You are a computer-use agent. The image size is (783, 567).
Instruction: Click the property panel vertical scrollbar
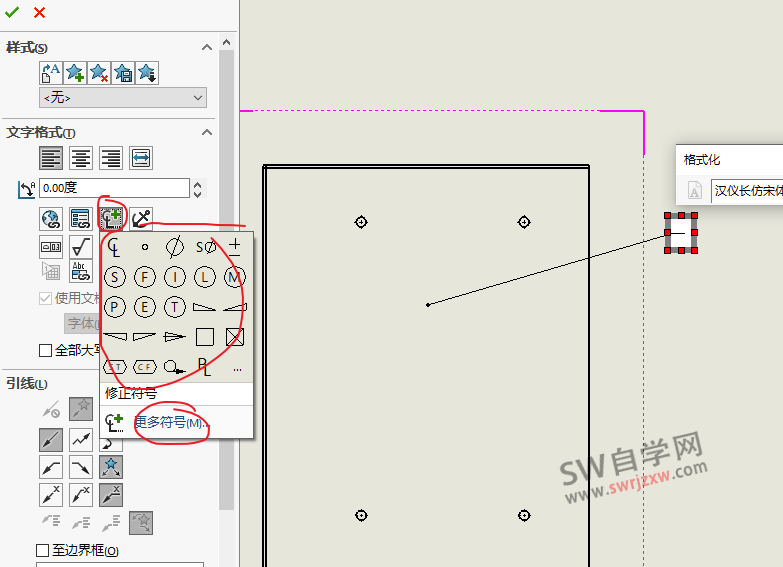(x=227, y=280)
